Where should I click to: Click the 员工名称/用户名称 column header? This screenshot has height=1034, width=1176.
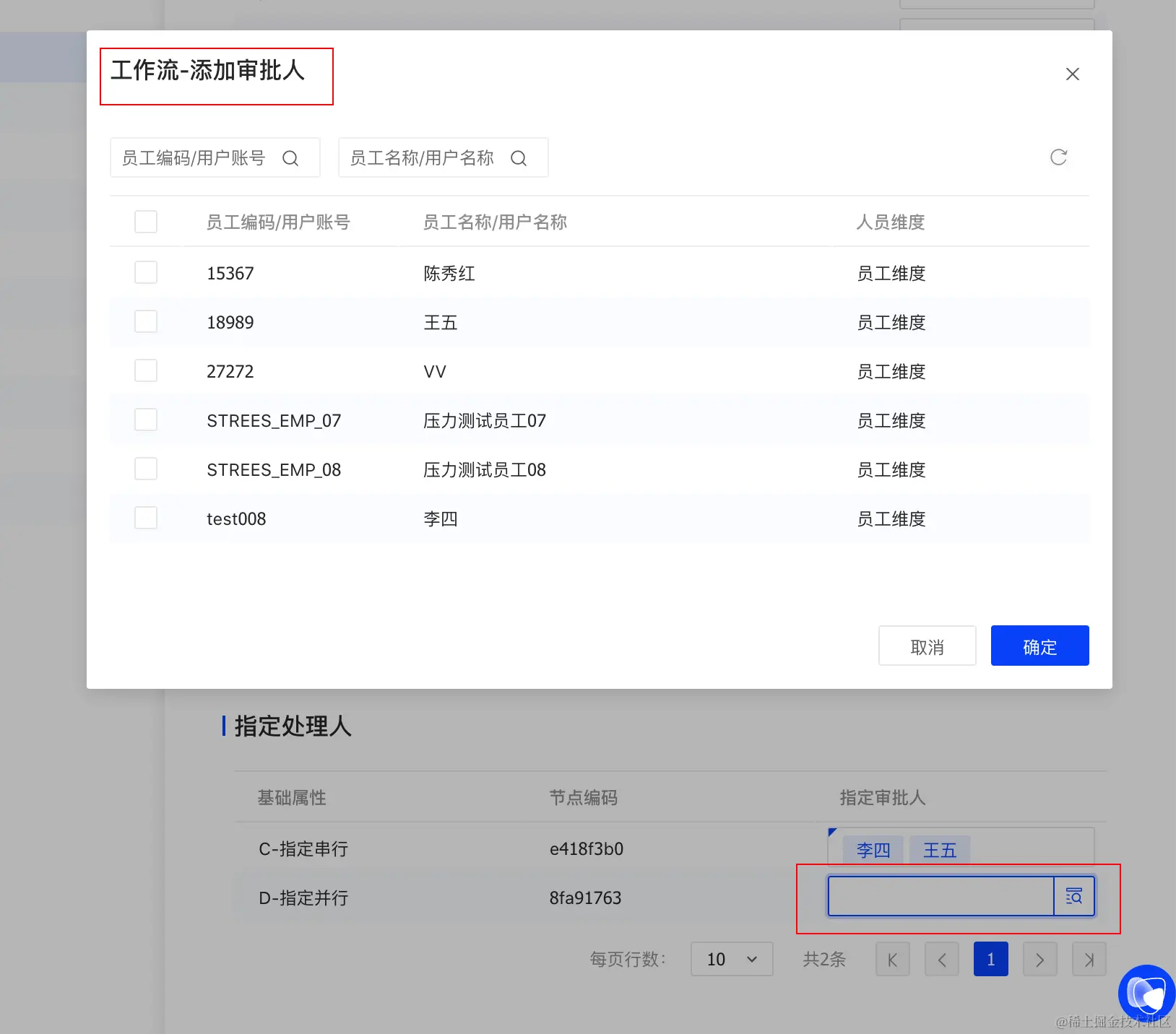point(495,222)
